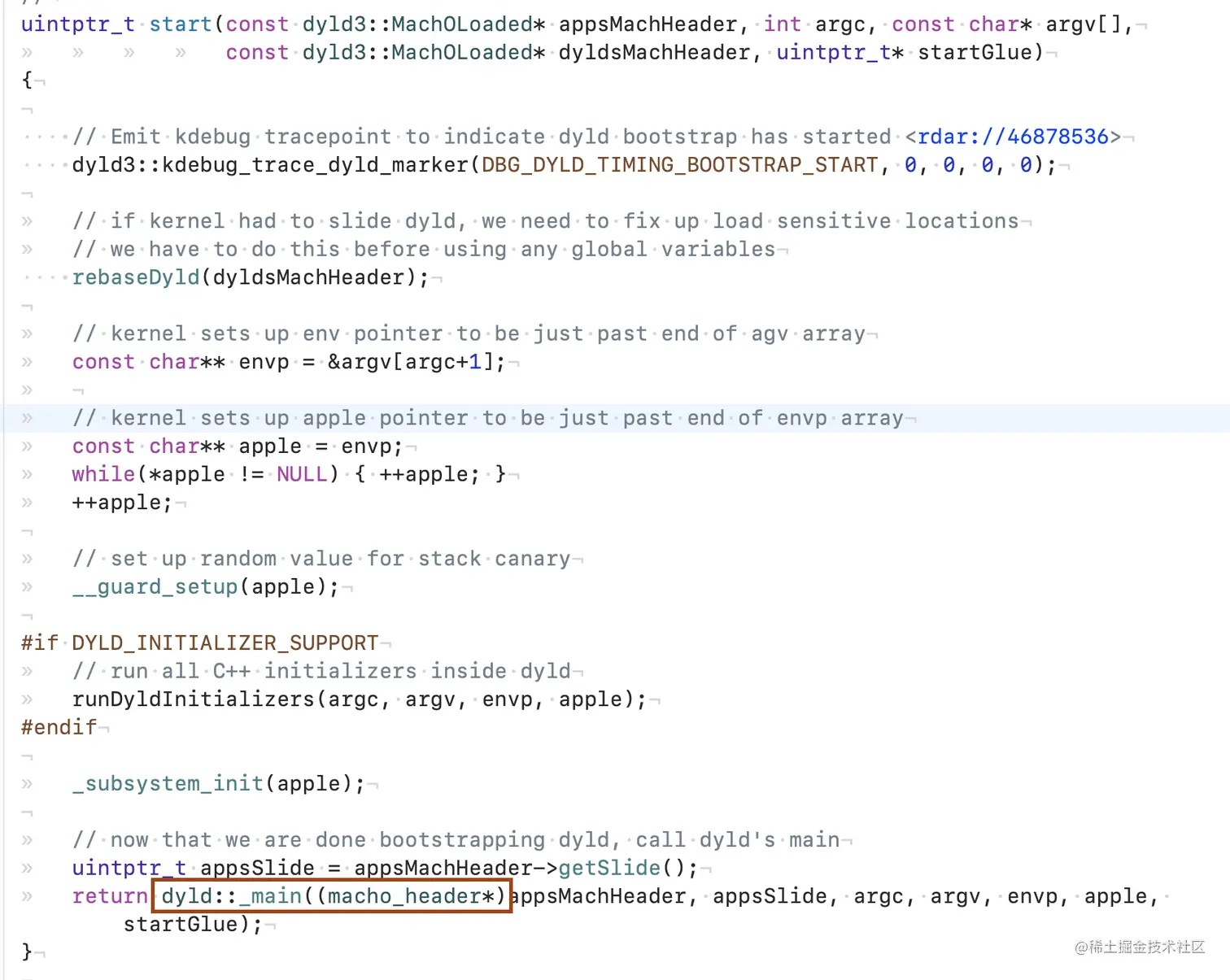The width and height of the screenshot is (1230, 980).
Task: Click 'dyldsMachHeader' parameter in signature
Action: point(654,53)
